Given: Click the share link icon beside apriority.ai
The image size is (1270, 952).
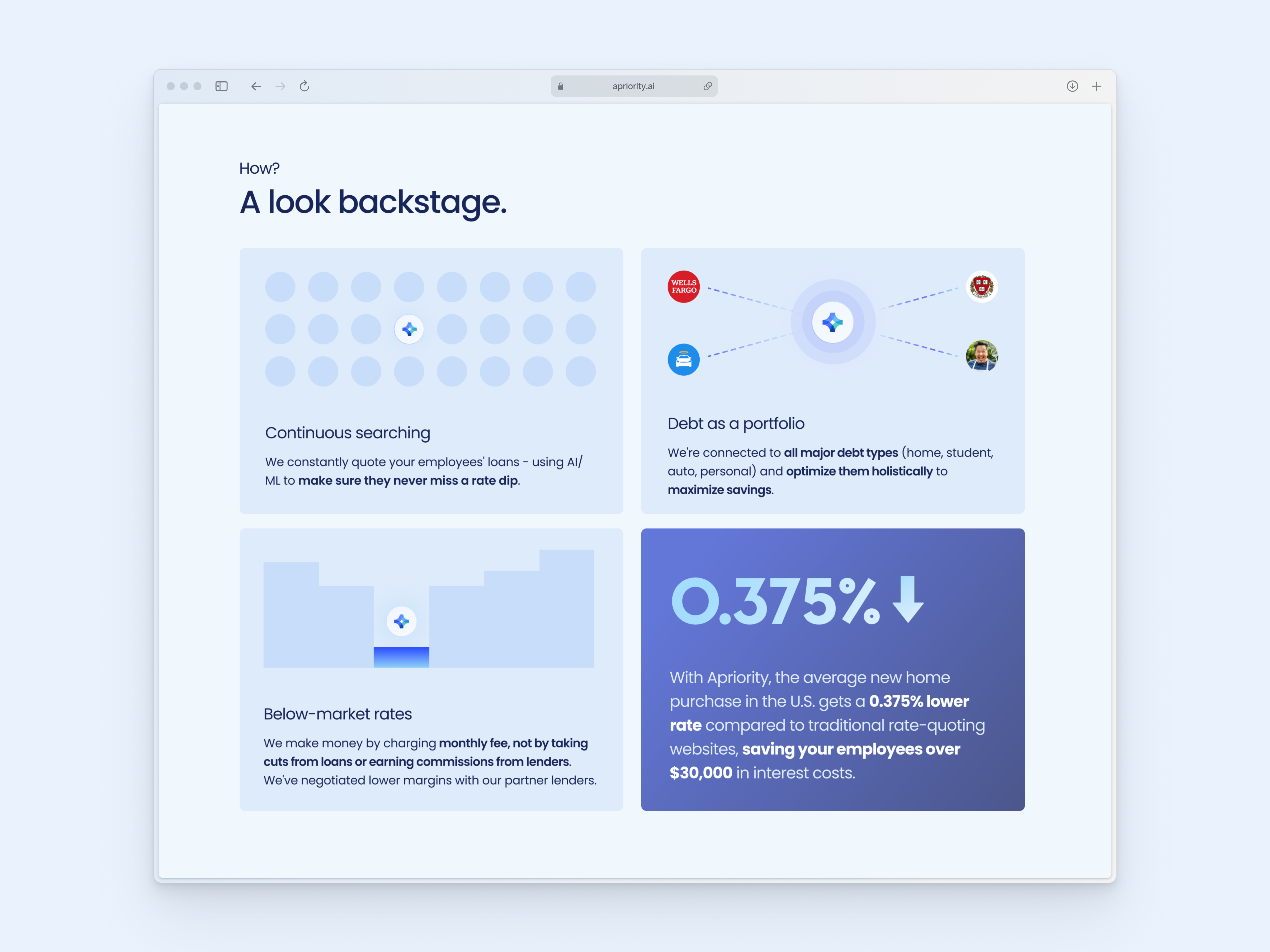Looking at the screenshot, I should tap(708, 86).
